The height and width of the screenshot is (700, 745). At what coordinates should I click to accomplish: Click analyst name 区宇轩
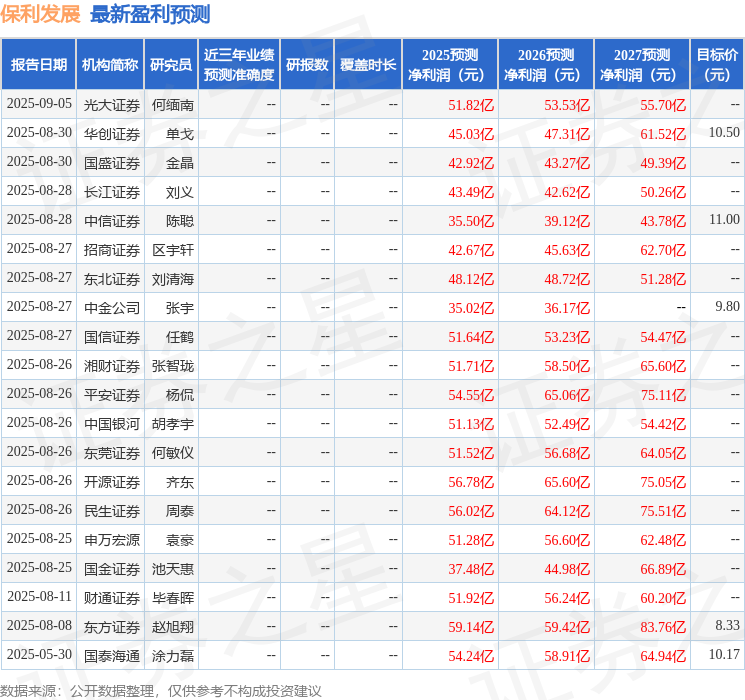(173, 250)
